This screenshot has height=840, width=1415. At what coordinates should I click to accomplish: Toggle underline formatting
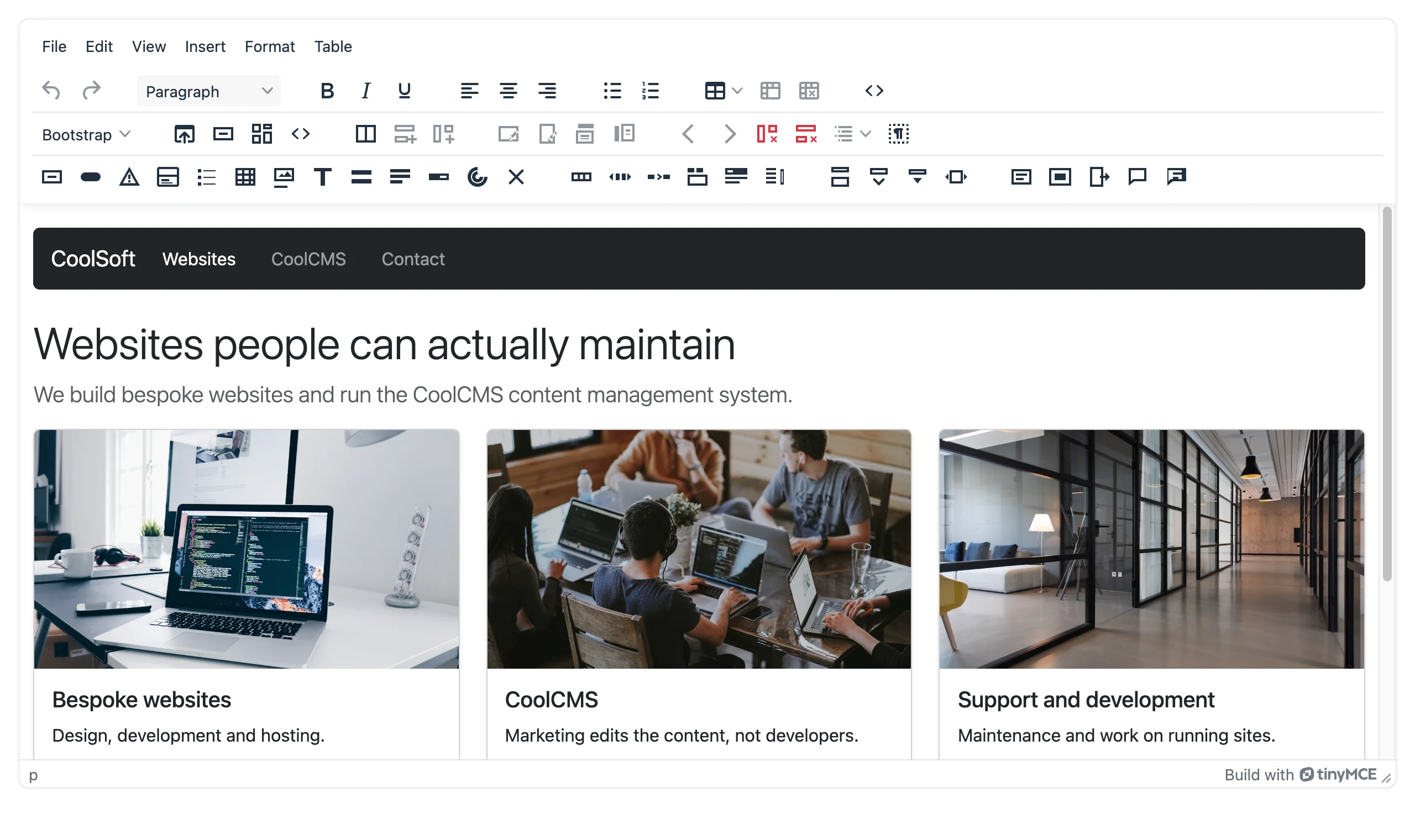tap(404, 91)
